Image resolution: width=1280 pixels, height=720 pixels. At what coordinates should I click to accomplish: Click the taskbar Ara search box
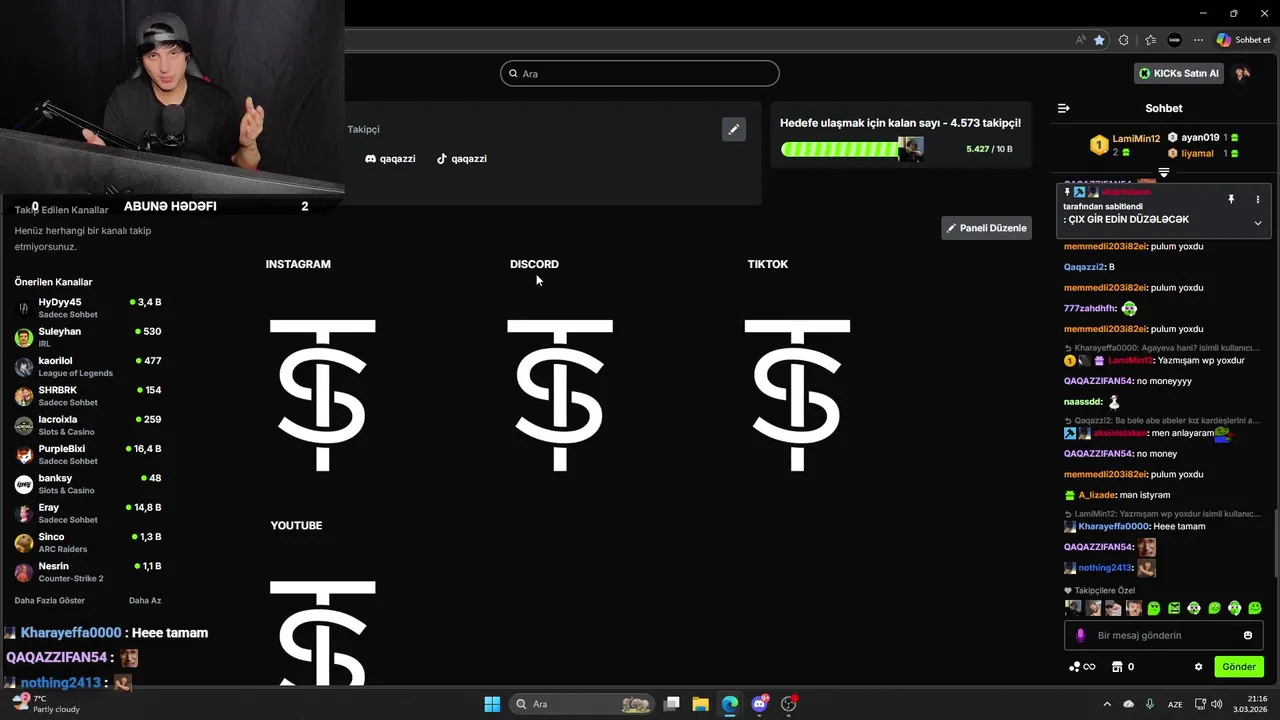pos(583,704)
